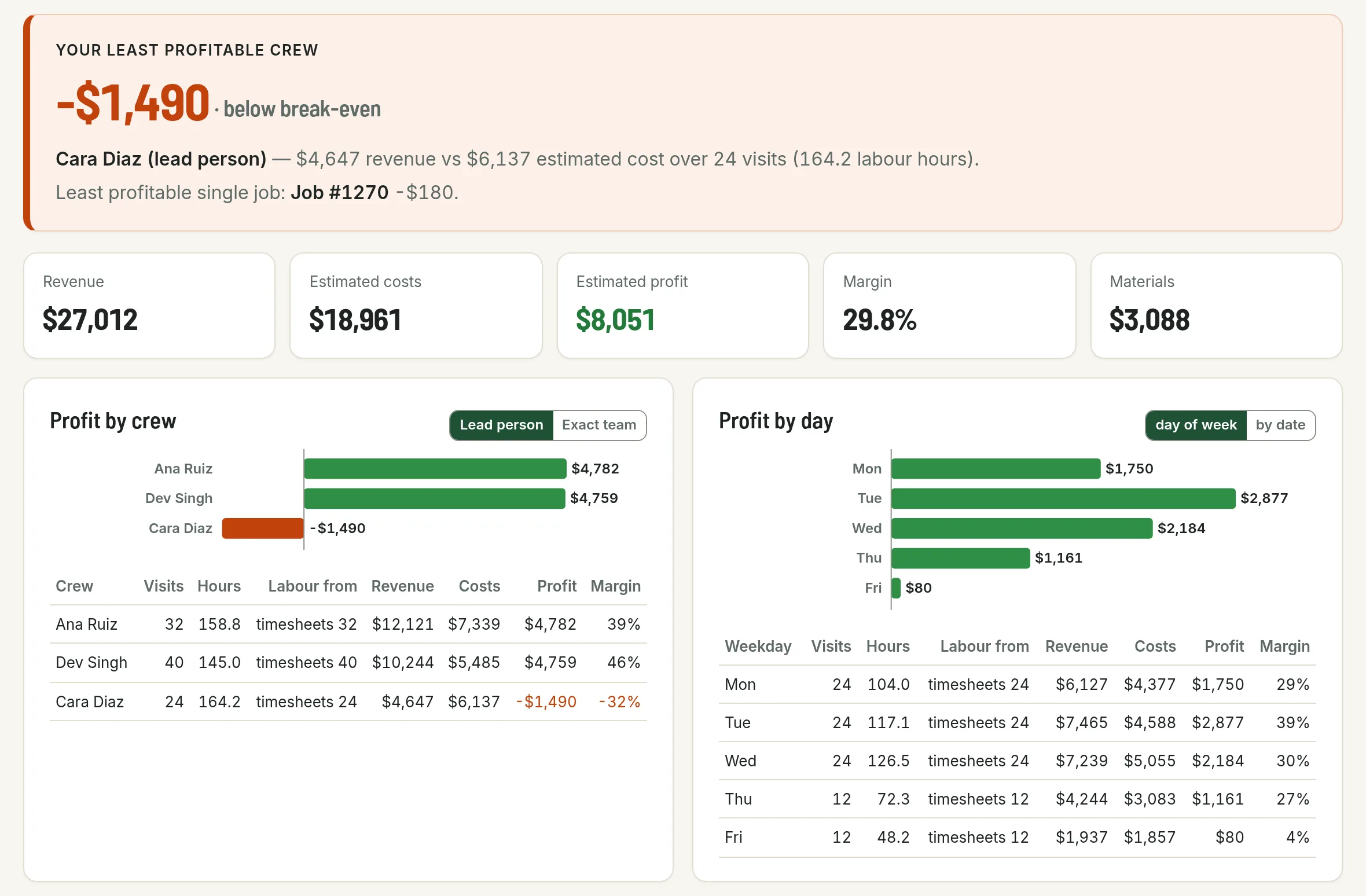The image size is (1366, 896).
Task: Sort crew table by Crew header
Action: point(74,586)
